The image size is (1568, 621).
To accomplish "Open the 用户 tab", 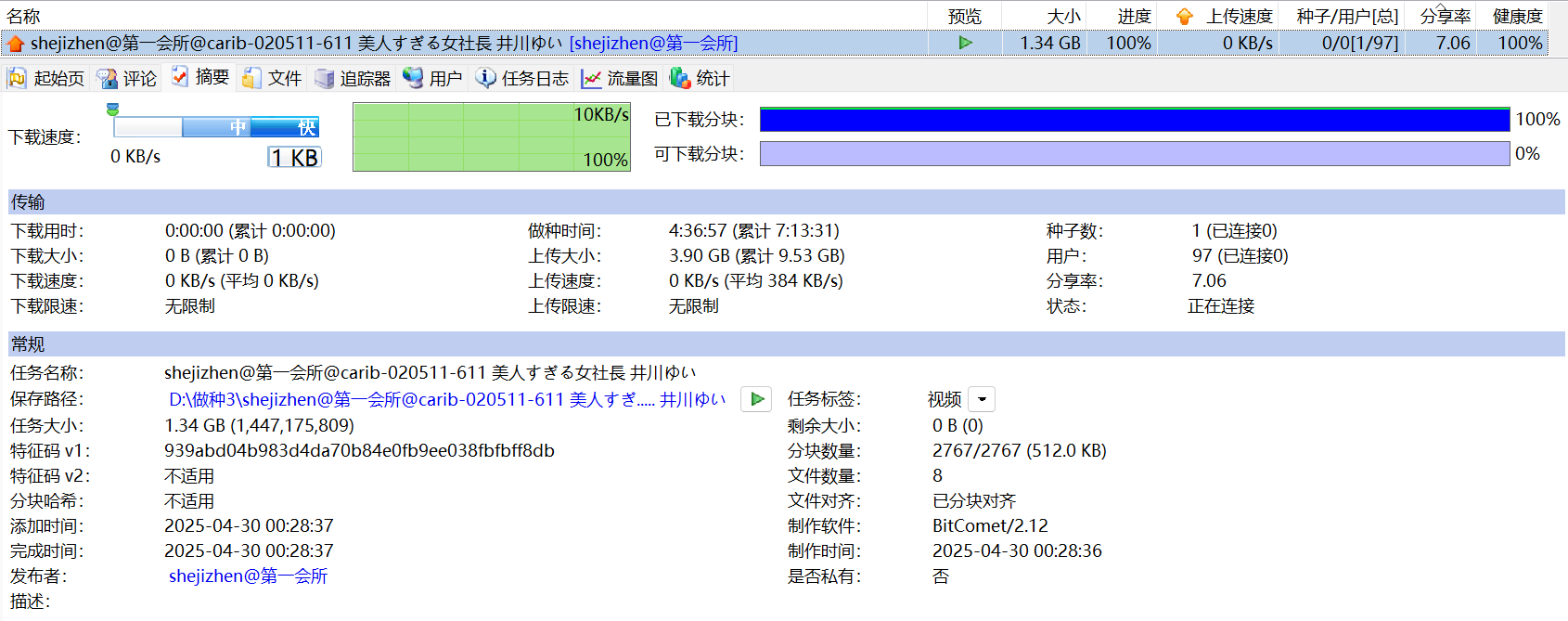I will pos(432,79).
